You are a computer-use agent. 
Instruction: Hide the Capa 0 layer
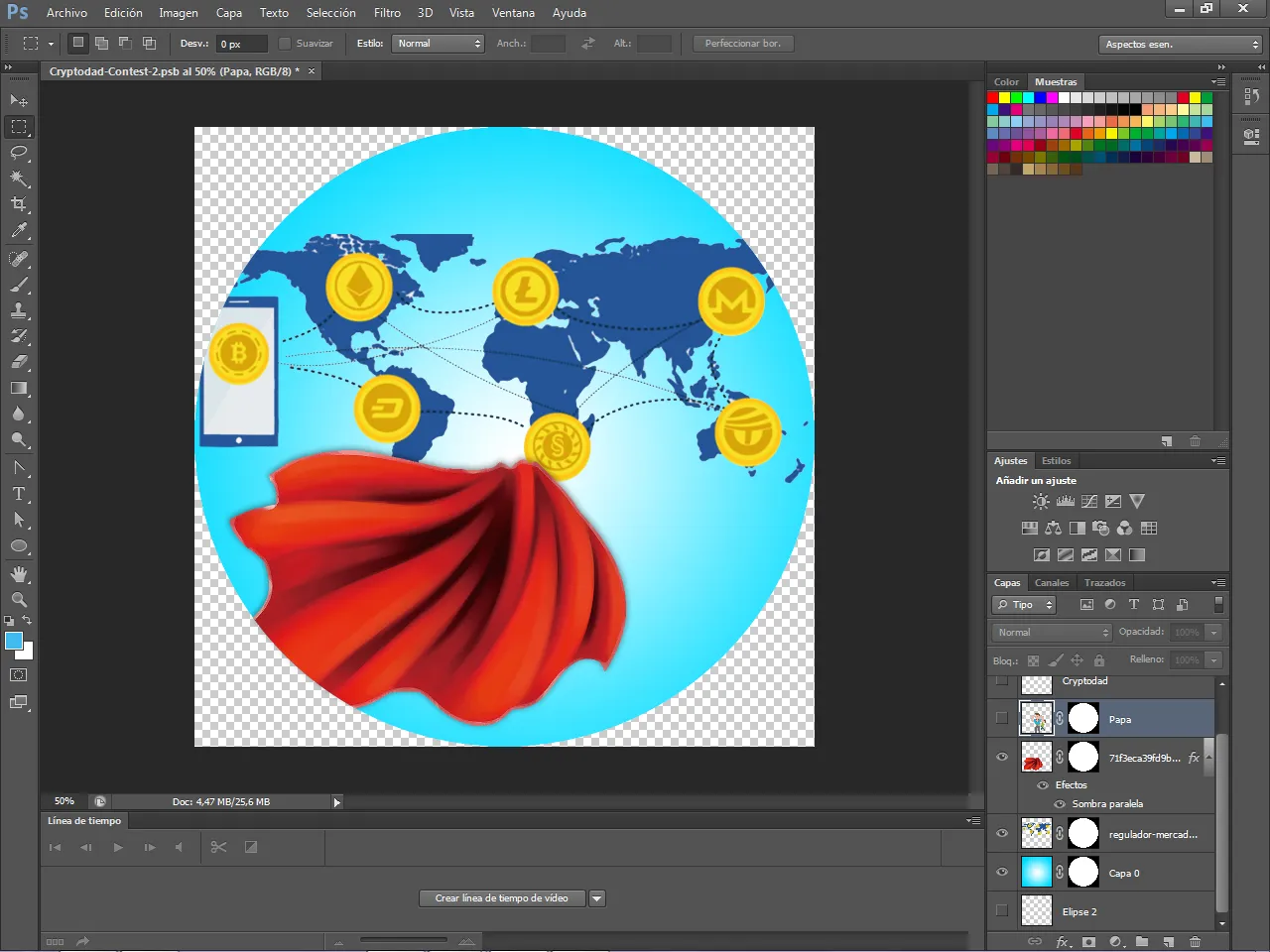pos(1002,872)
